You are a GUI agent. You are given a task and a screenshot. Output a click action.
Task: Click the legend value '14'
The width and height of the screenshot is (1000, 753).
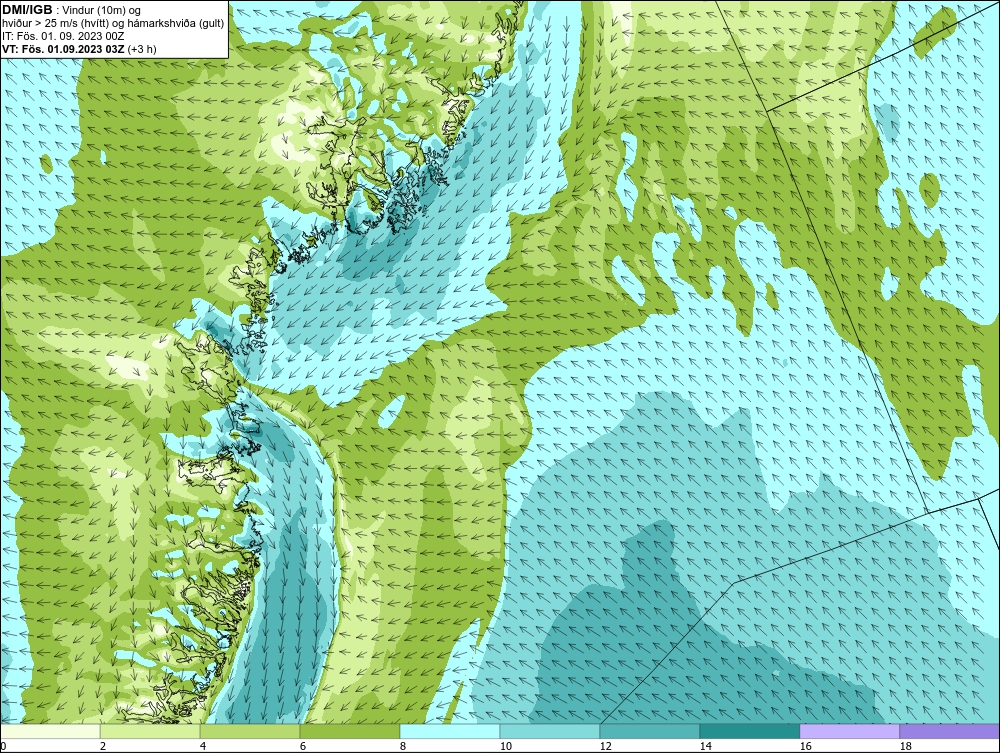(x=705, y=746)
